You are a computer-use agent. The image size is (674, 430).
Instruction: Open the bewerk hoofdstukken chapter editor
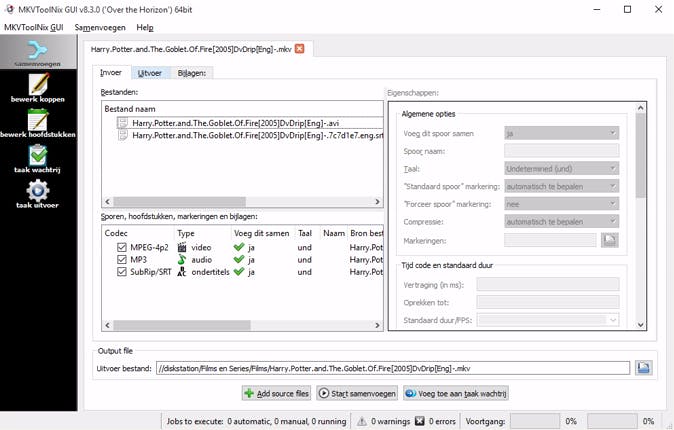(x=38, y=123)
